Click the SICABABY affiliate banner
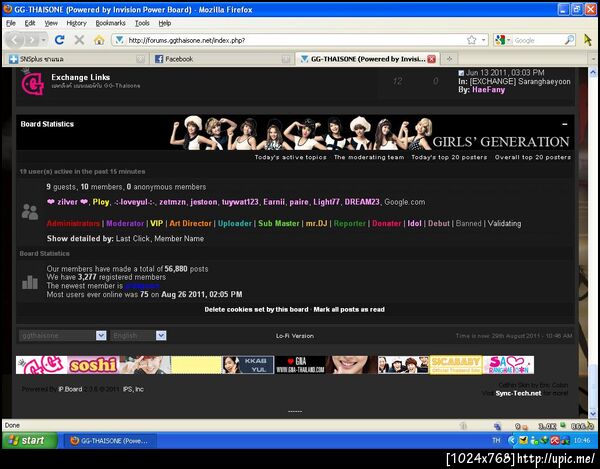 [x=456, y=365]
